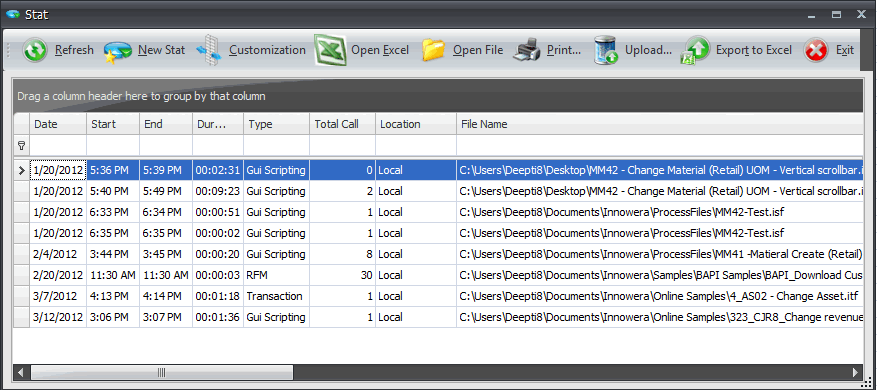This screenshot has width=877, height=390.
Task: Click the scroll right arrow
Action: 855,372
